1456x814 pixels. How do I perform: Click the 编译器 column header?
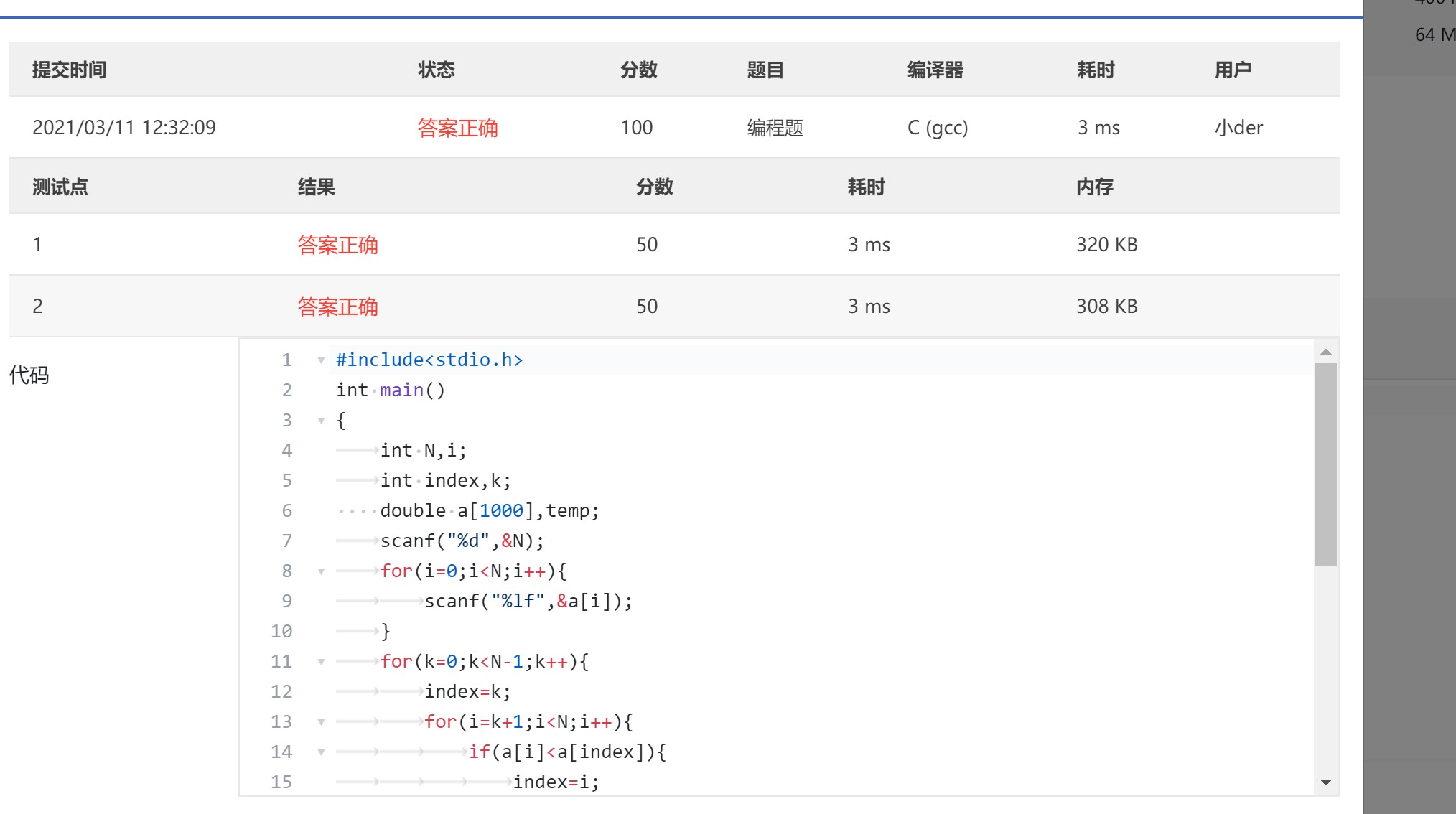coord(935,70)
